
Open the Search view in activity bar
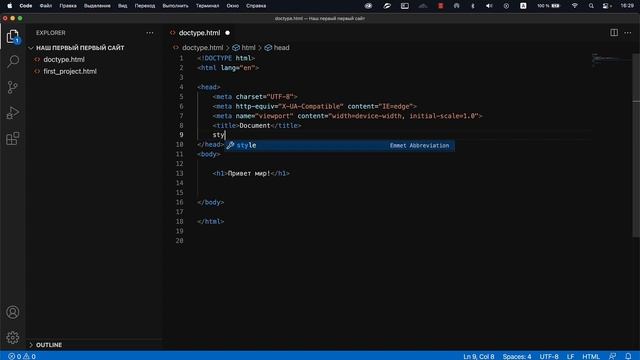pos(13,62)
